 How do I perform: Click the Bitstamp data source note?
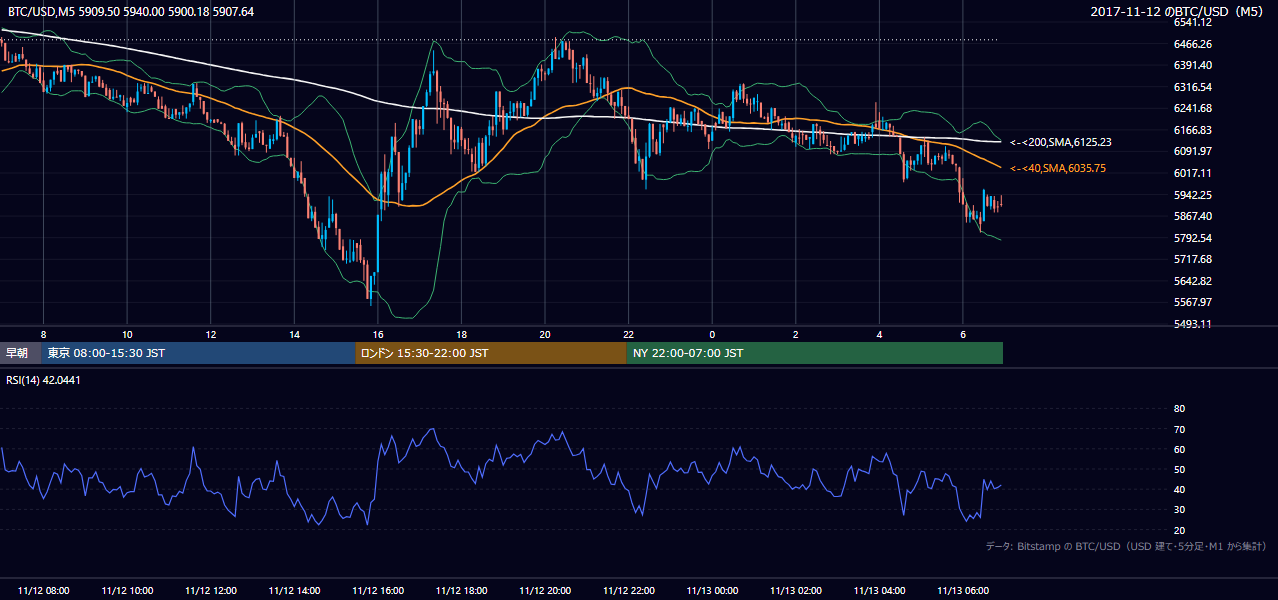click(x=1126, y=547)
